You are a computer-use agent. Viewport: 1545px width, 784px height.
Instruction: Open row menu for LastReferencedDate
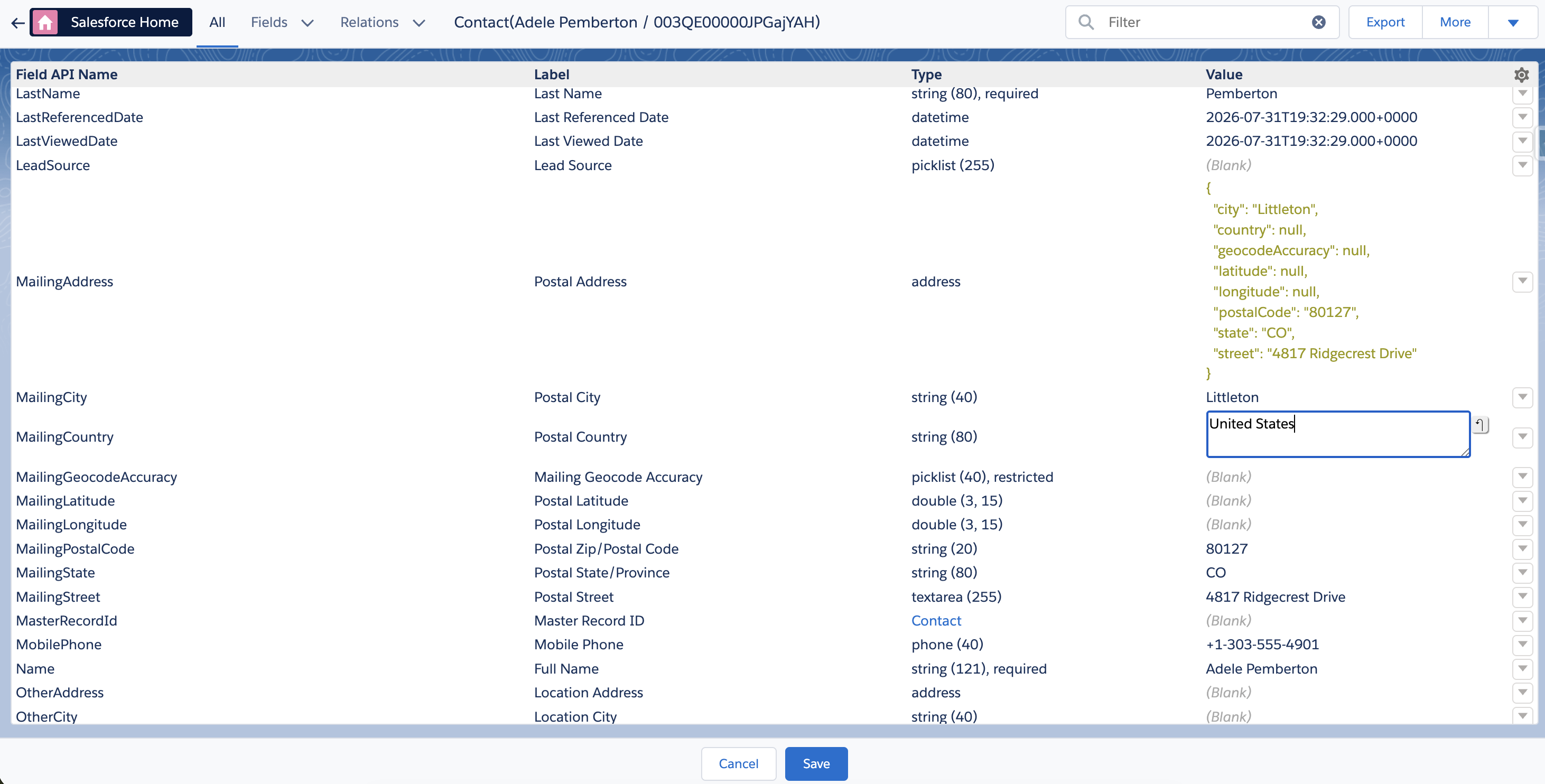(x=1522, y=117)
